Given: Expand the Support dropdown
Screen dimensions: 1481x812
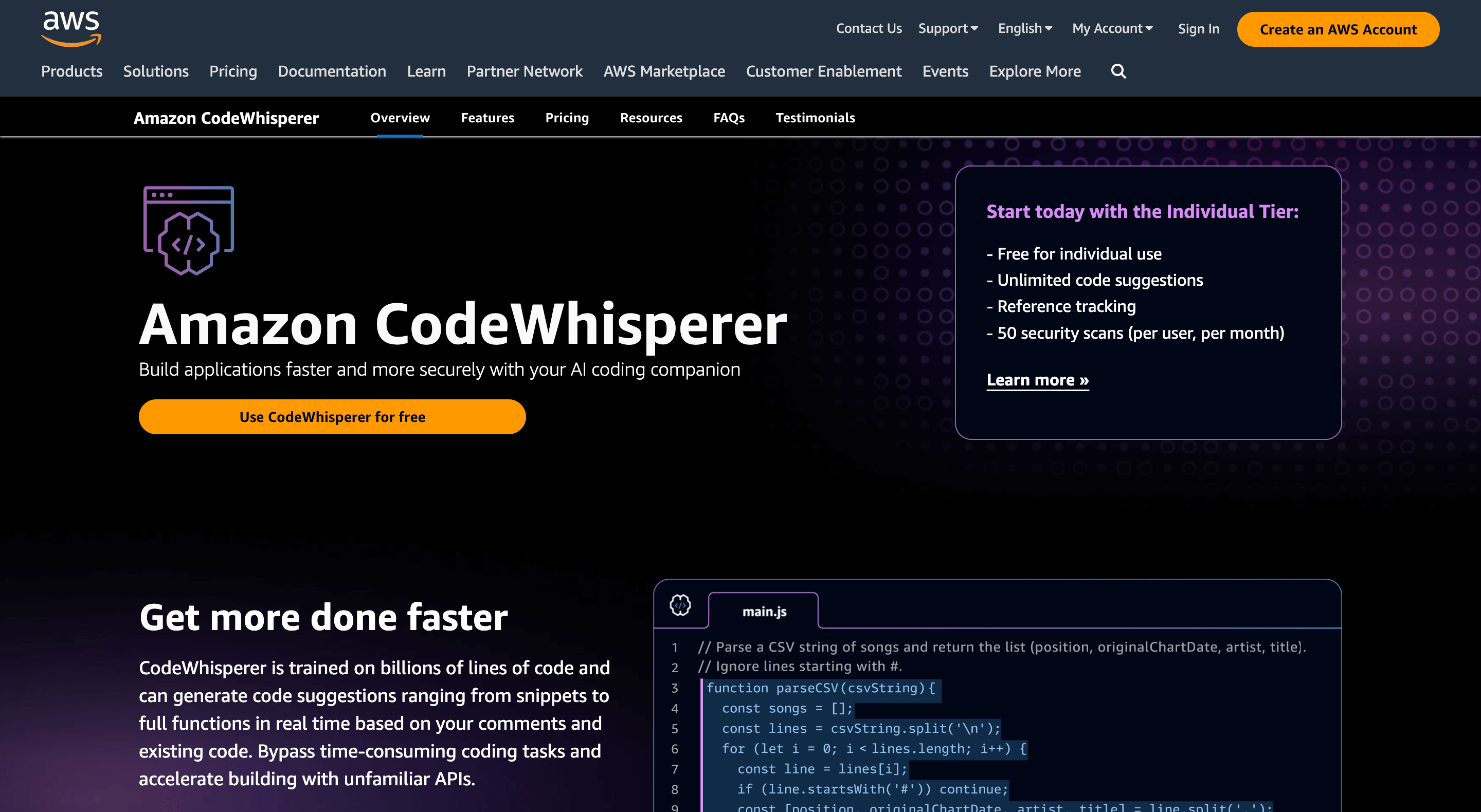Looking at the screenshot, I should pyautogui.click(x=948, y=29).
